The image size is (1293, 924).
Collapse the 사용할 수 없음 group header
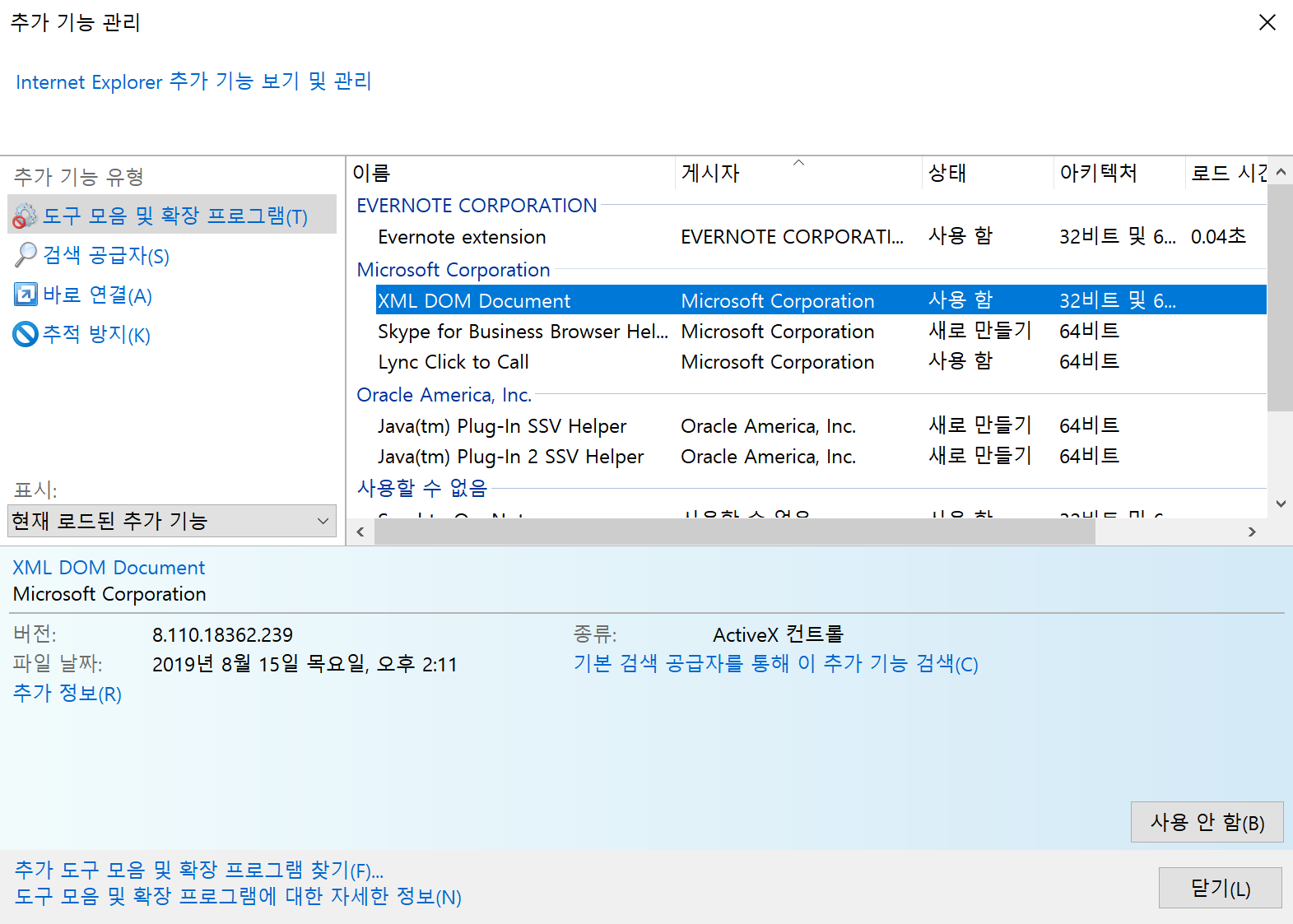(x=422, y=488)
